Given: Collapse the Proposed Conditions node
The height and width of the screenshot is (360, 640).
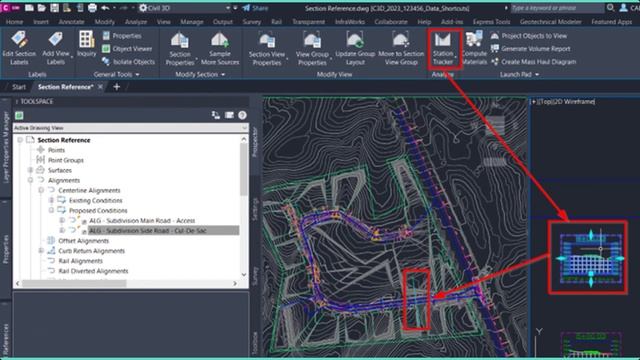Looking at the screenshot, I should 51,210.
